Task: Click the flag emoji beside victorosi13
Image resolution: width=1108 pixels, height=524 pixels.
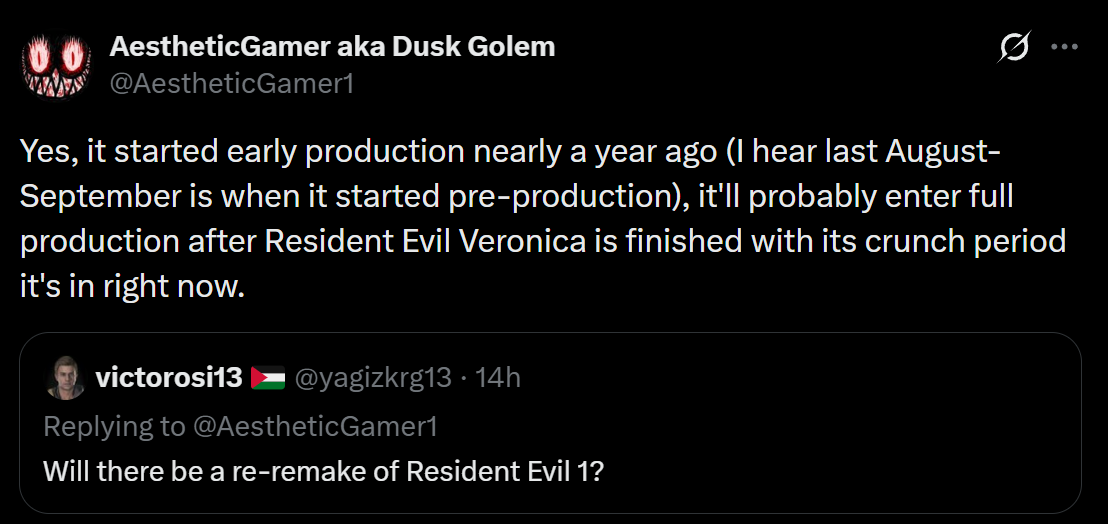Action: click(x=268, y=378)
